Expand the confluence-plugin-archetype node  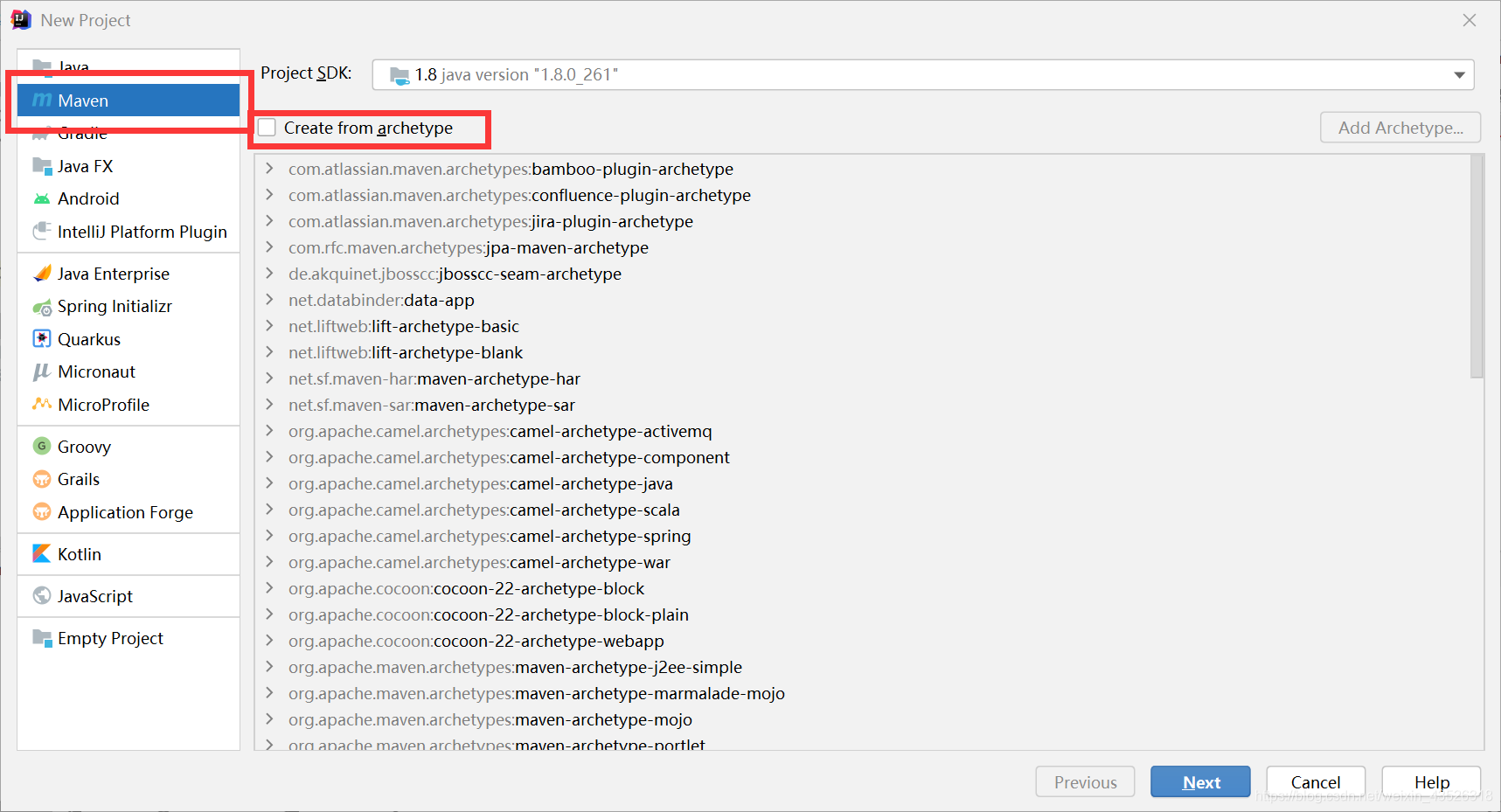pos(270,195)
